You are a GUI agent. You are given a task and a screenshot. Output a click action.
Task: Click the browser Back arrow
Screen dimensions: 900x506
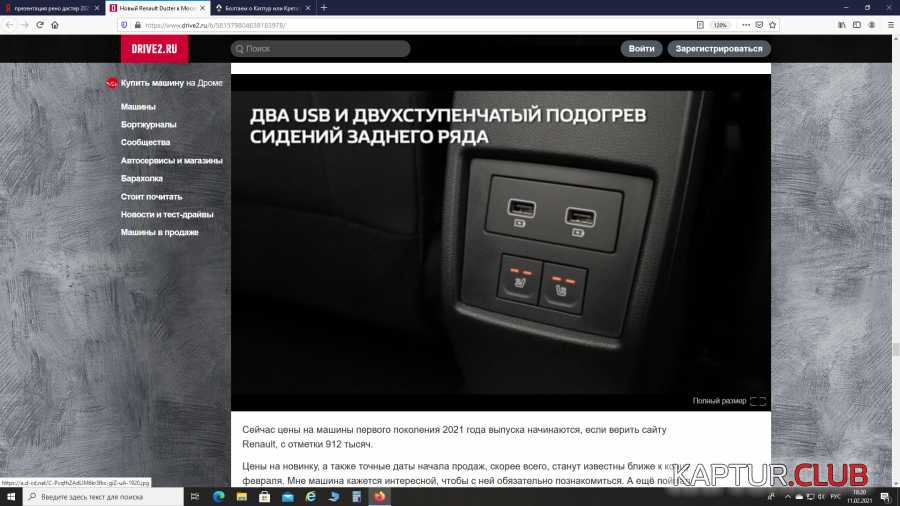(9, 25)
